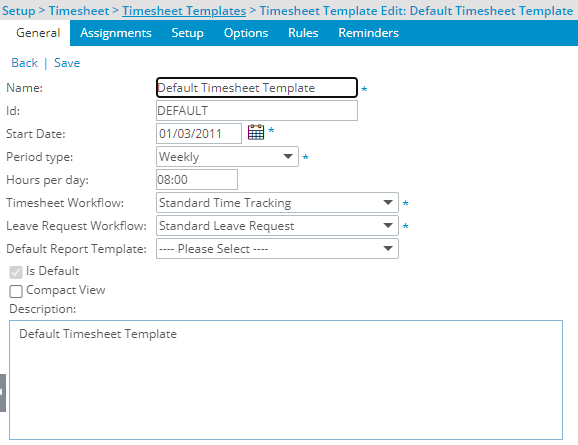Open the Leave Request Workflow dropdown

click(277, 226)
